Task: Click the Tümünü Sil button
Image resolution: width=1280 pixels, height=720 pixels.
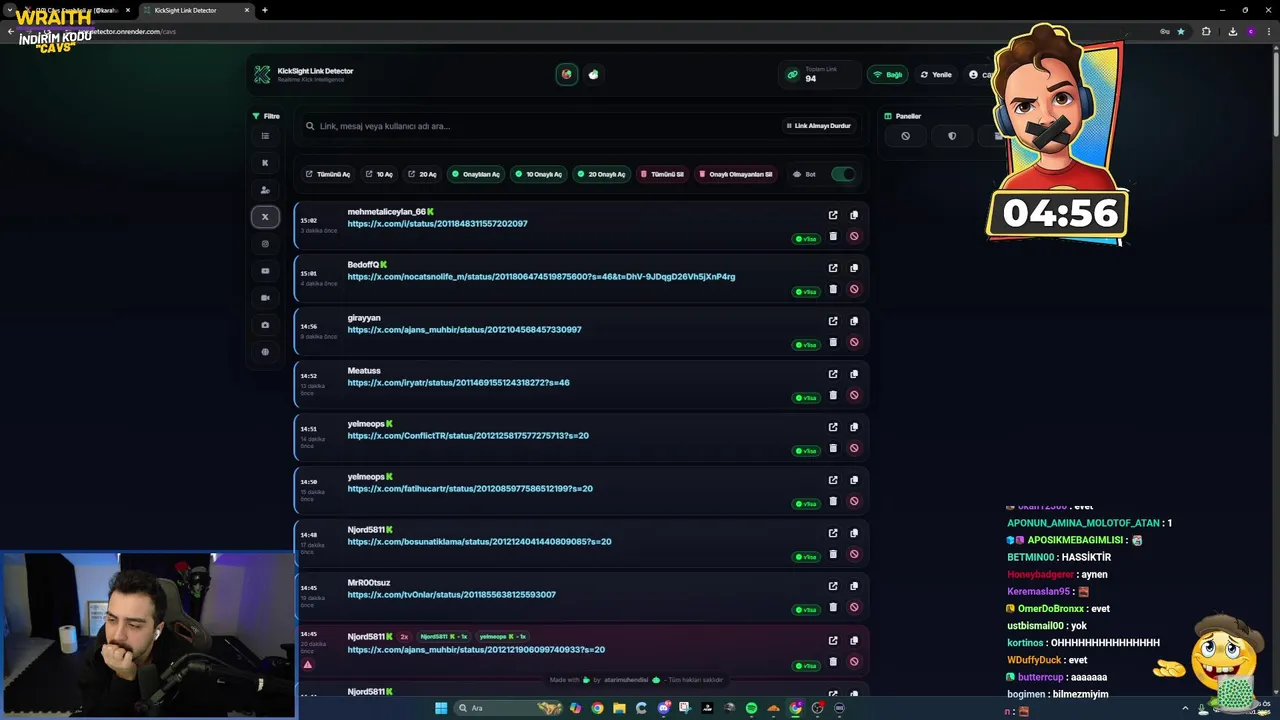Action: 662,174
